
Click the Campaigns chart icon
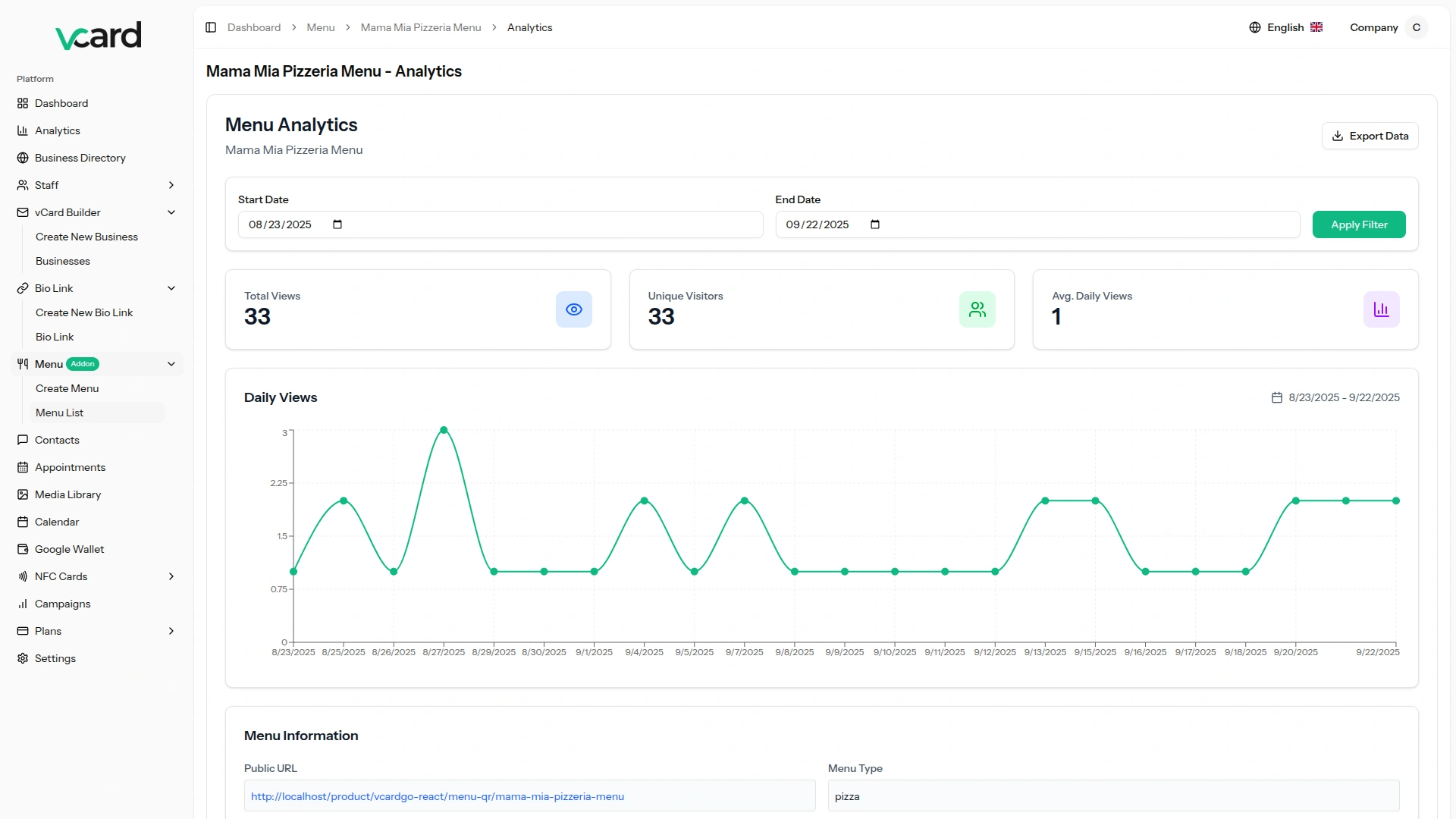[x=23, y=604]
